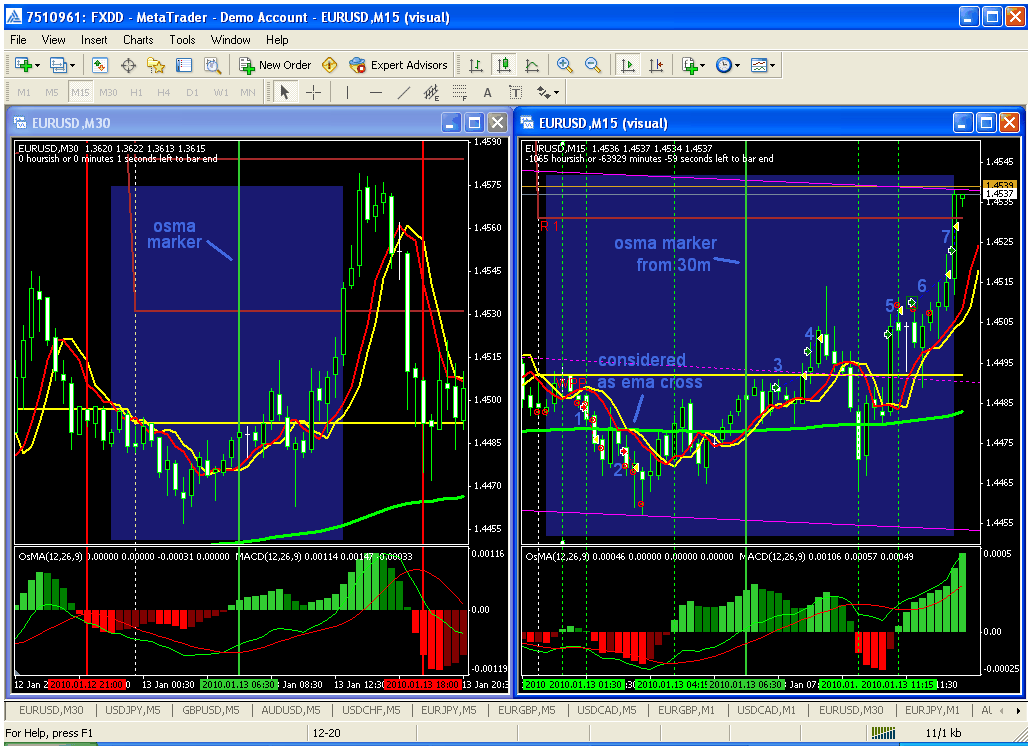Expand the Templates dropdown arrow
This screenshot has width=1032, height=746.
coord(773,65)
